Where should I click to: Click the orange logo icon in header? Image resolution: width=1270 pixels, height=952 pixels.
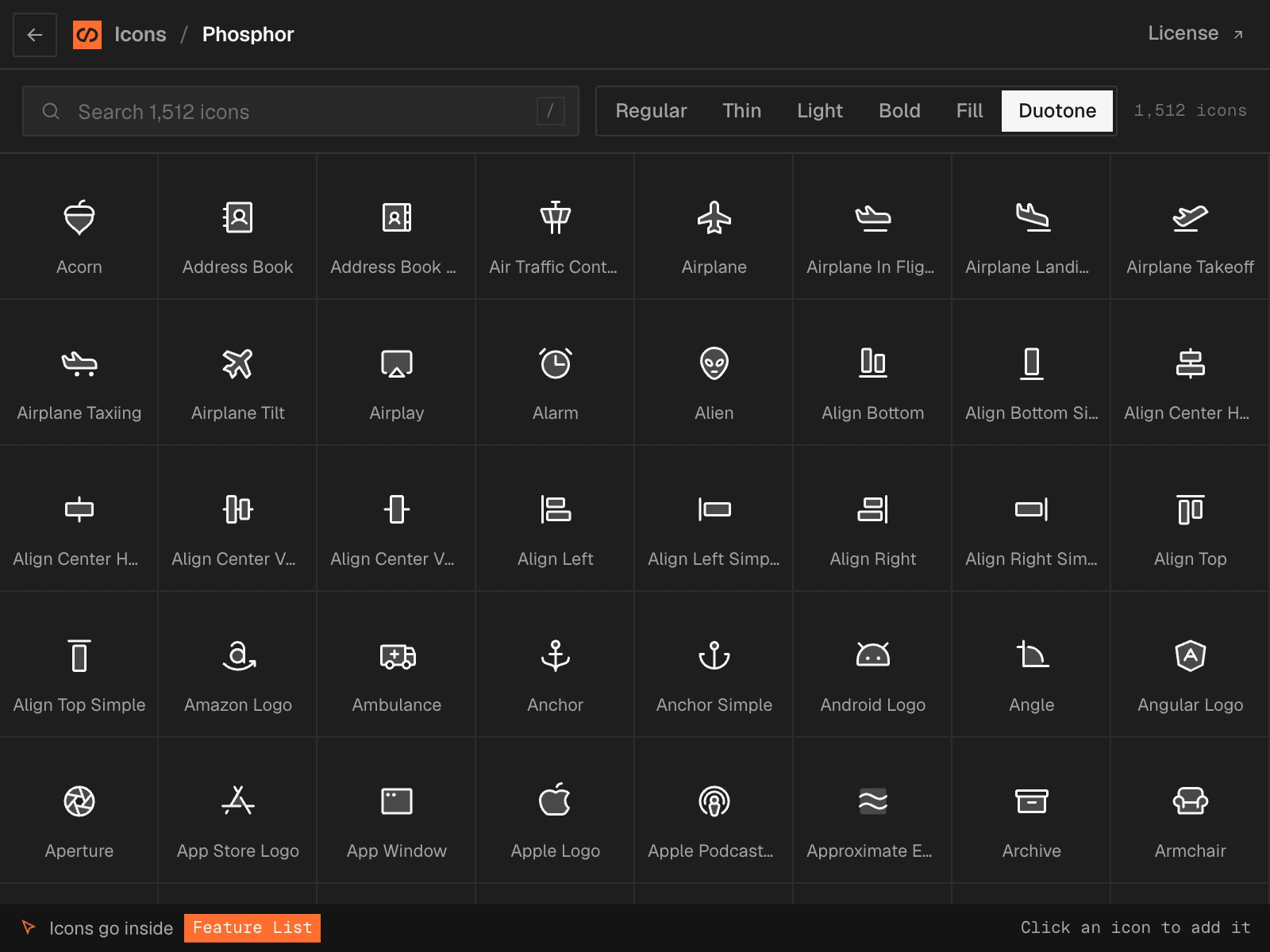point(87,35)
